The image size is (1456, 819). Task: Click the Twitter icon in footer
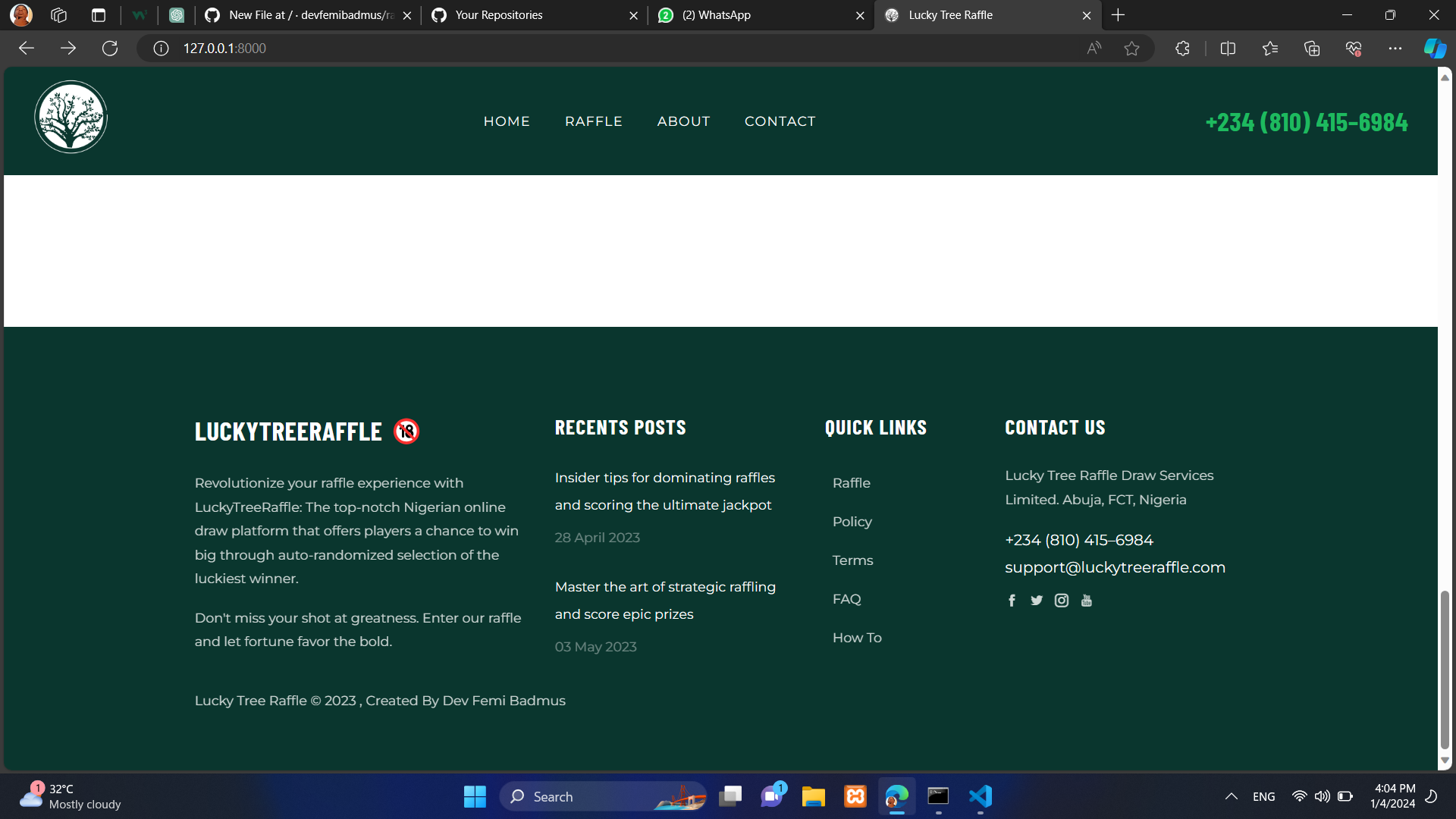click(1036, 600)
